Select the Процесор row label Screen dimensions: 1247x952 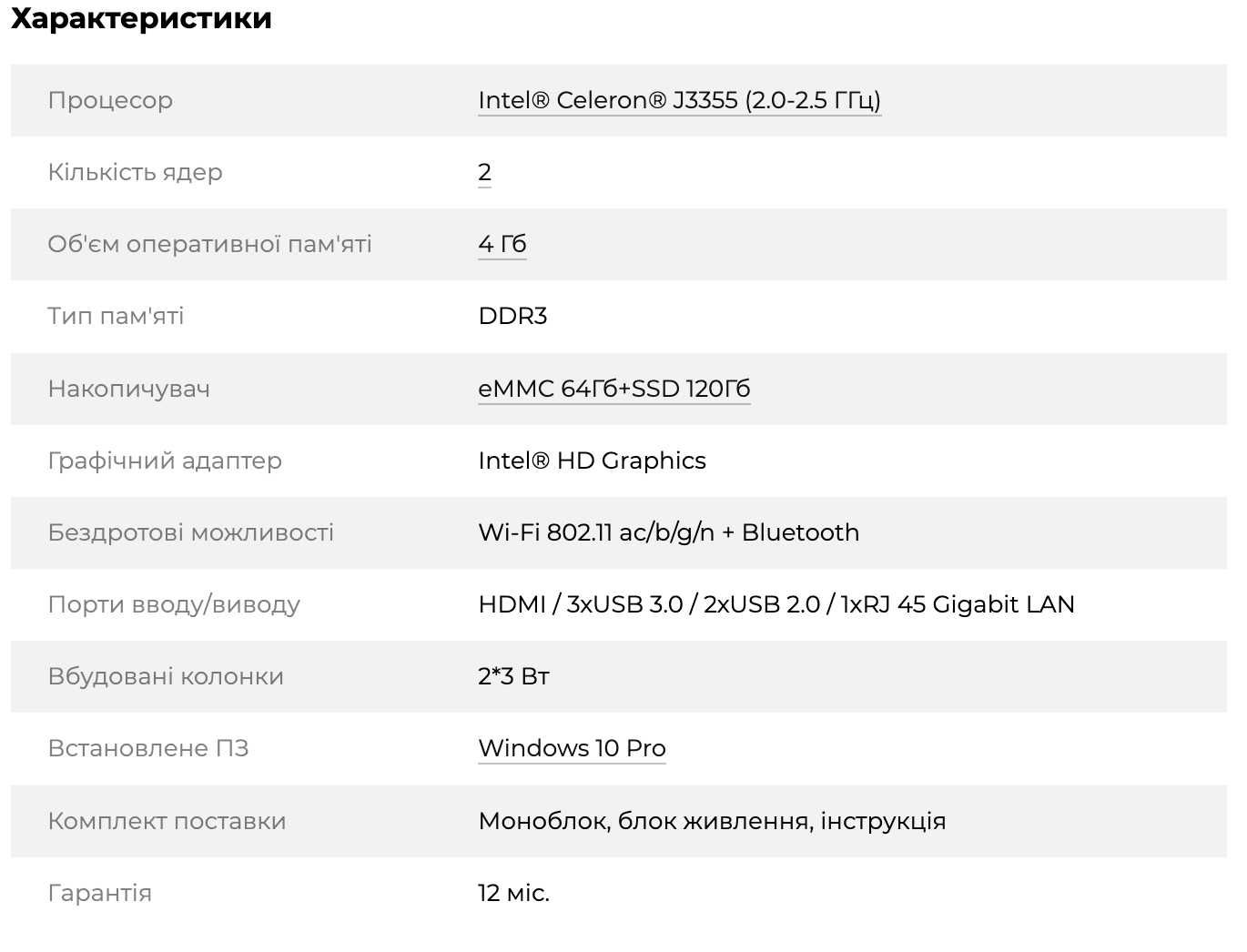[x=110, y=100]
